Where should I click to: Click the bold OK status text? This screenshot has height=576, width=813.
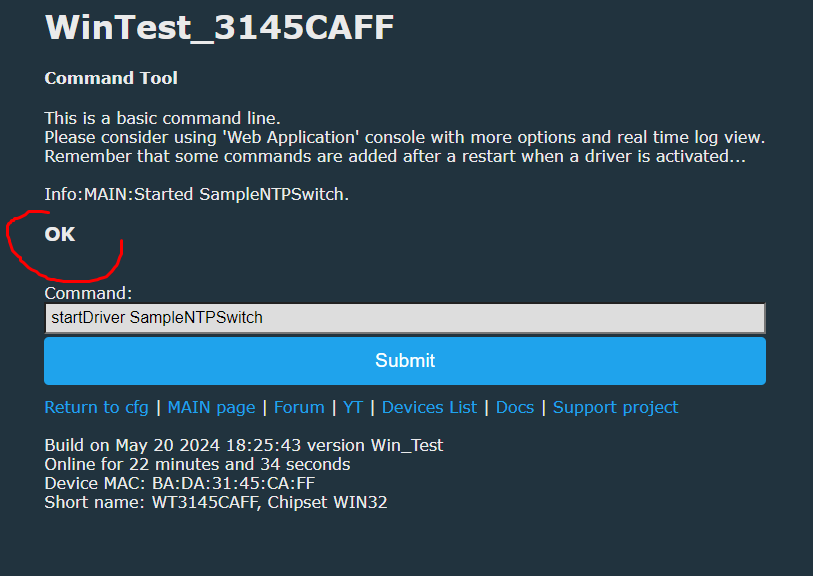pos(60,234)
